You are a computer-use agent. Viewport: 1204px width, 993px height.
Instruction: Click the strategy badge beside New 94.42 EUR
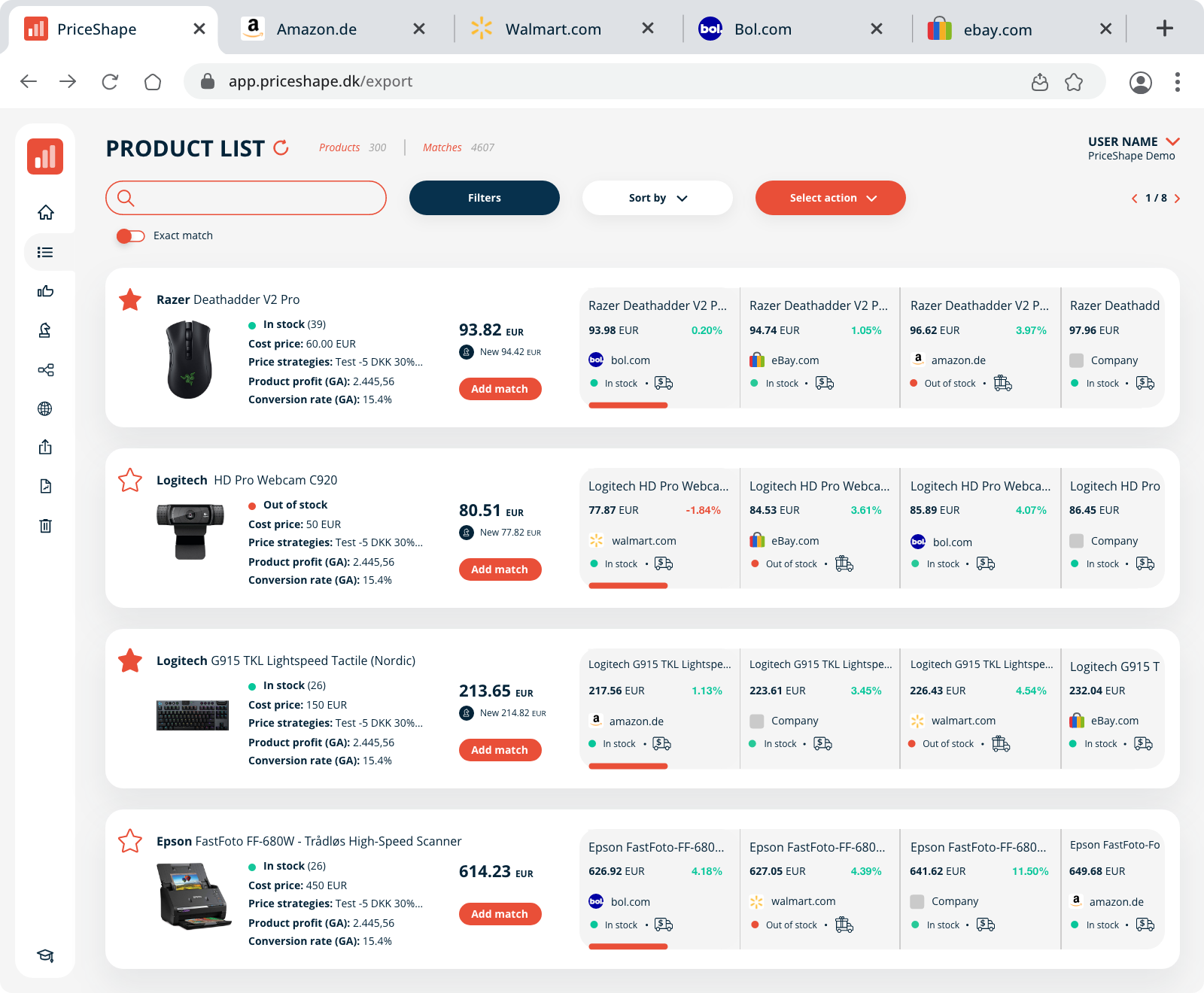coord(467,352)
